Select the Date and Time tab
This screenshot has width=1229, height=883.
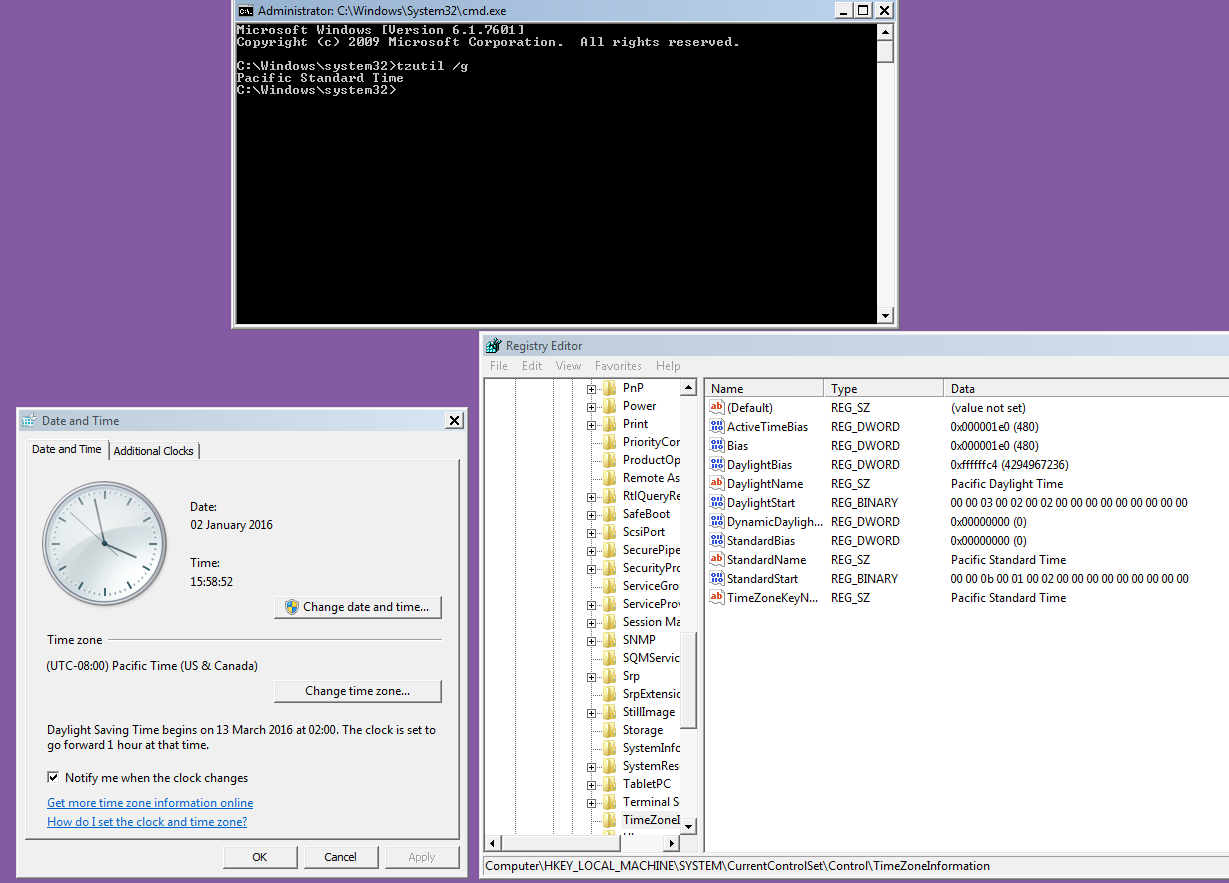click(x=67, y=449)
